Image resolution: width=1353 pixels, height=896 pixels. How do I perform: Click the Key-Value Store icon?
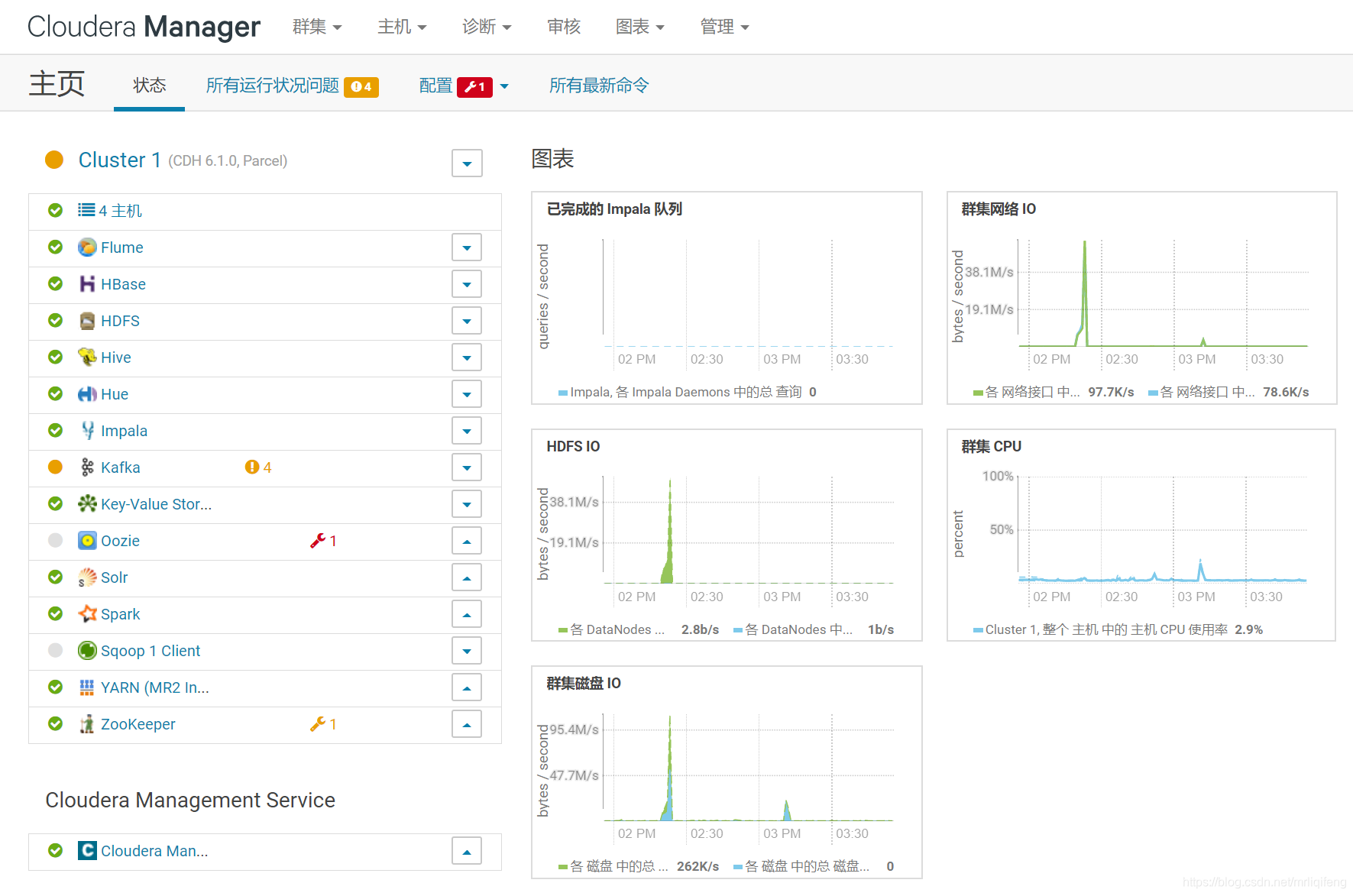pyautogui.click(x=87, y=504)
